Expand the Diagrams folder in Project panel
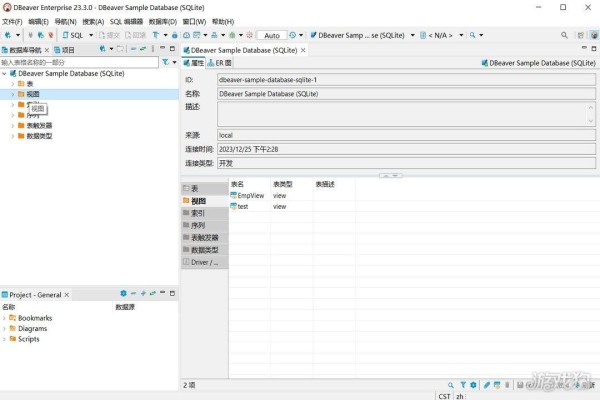This screenshot has width=600, height=400. pos(4,329)
